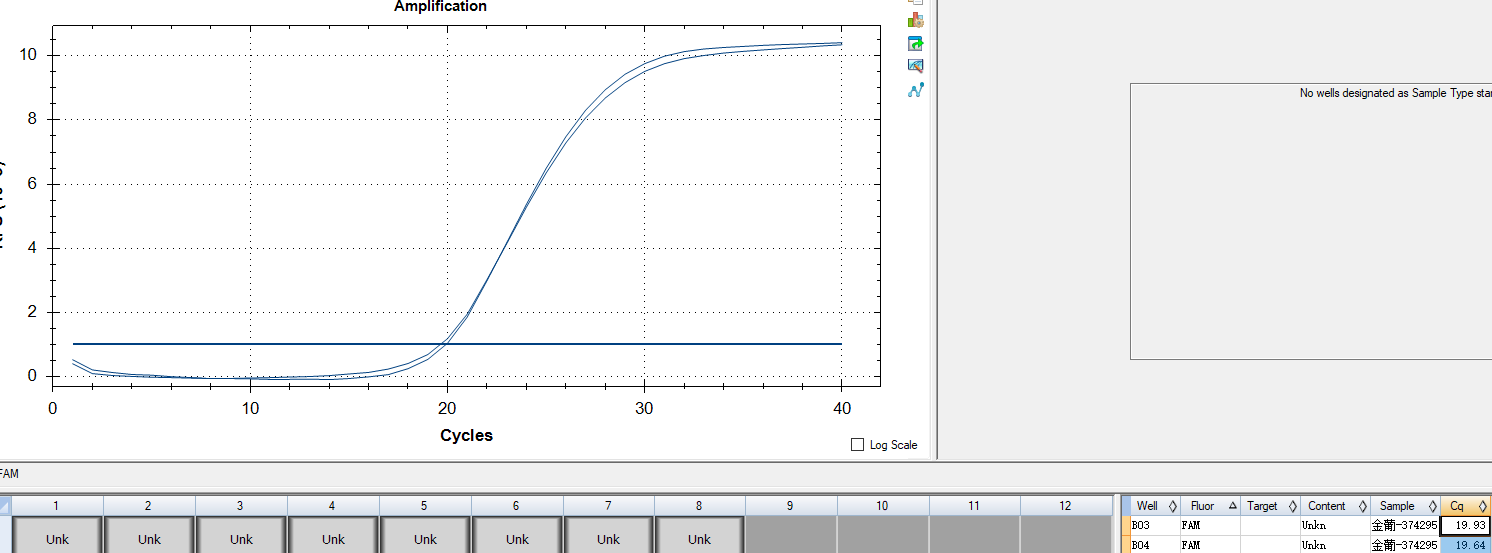Image resolution: width=1492 pixels, height=553 pixels.
Task: Select plate column header 3
Action: (x=241, y=506)
